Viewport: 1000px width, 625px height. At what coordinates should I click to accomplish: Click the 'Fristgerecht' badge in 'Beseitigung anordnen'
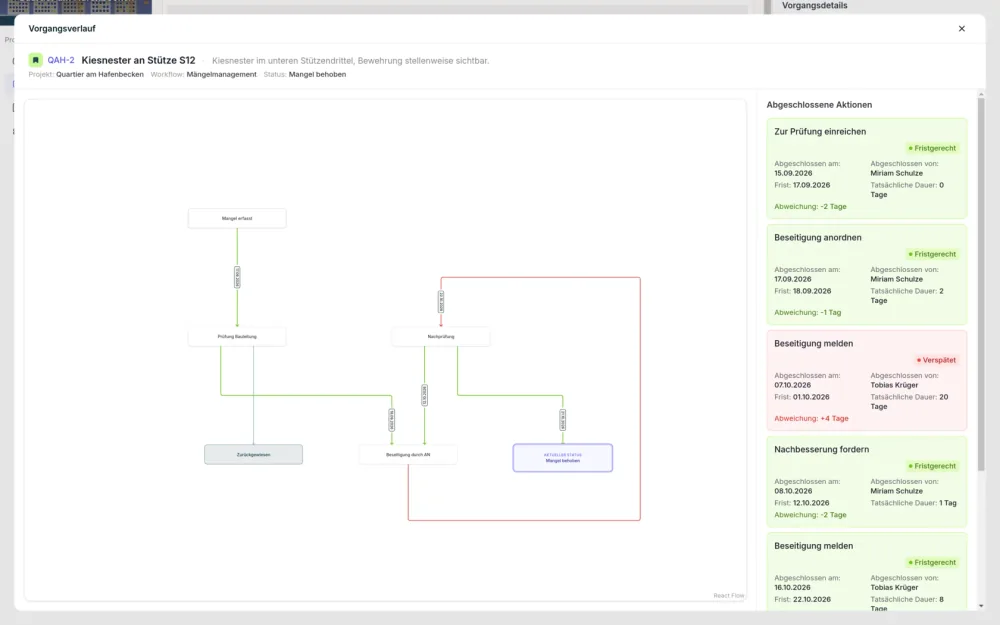pyautogui.click(x=932, y=254)
